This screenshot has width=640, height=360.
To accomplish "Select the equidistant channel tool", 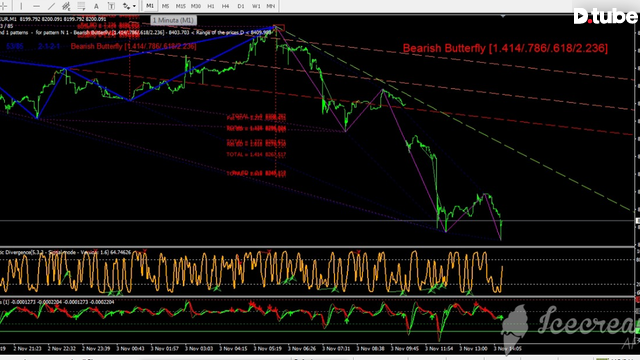I will click(x=66, y=6).
